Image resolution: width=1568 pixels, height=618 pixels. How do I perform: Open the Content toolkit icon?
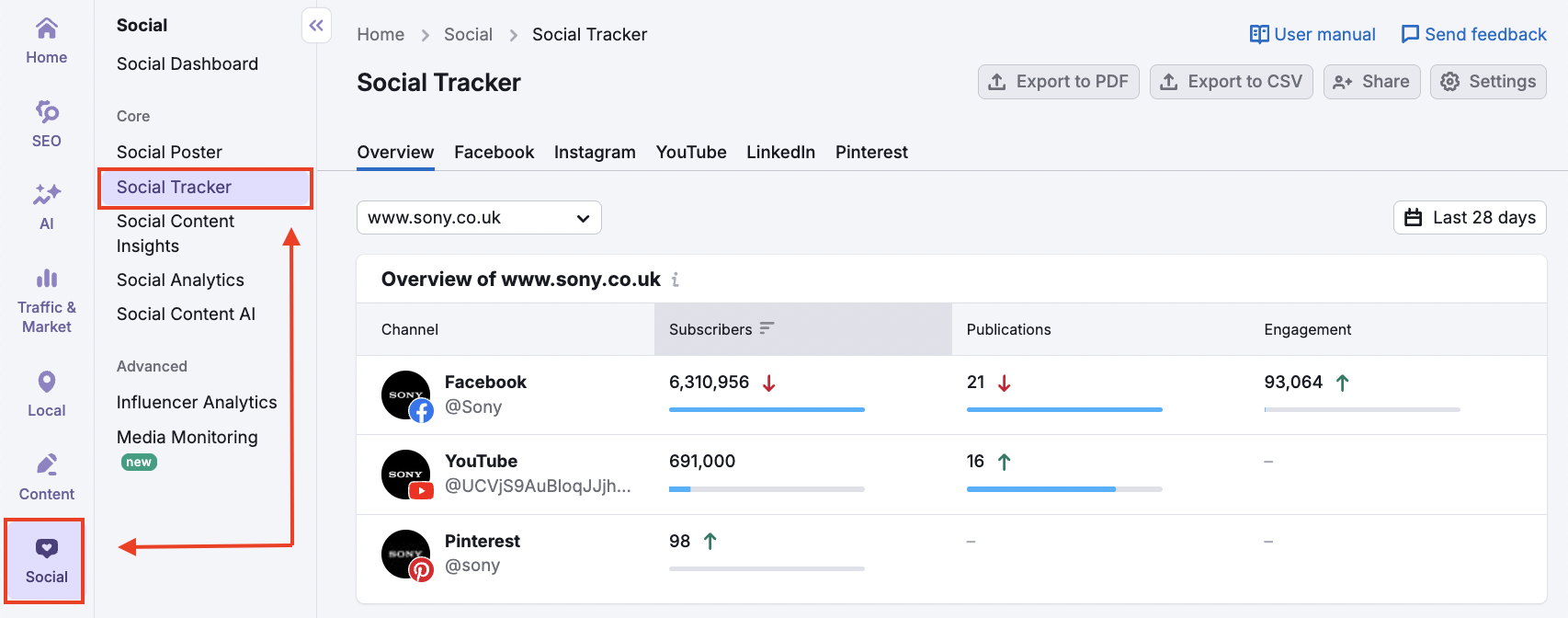pos(46,476)
